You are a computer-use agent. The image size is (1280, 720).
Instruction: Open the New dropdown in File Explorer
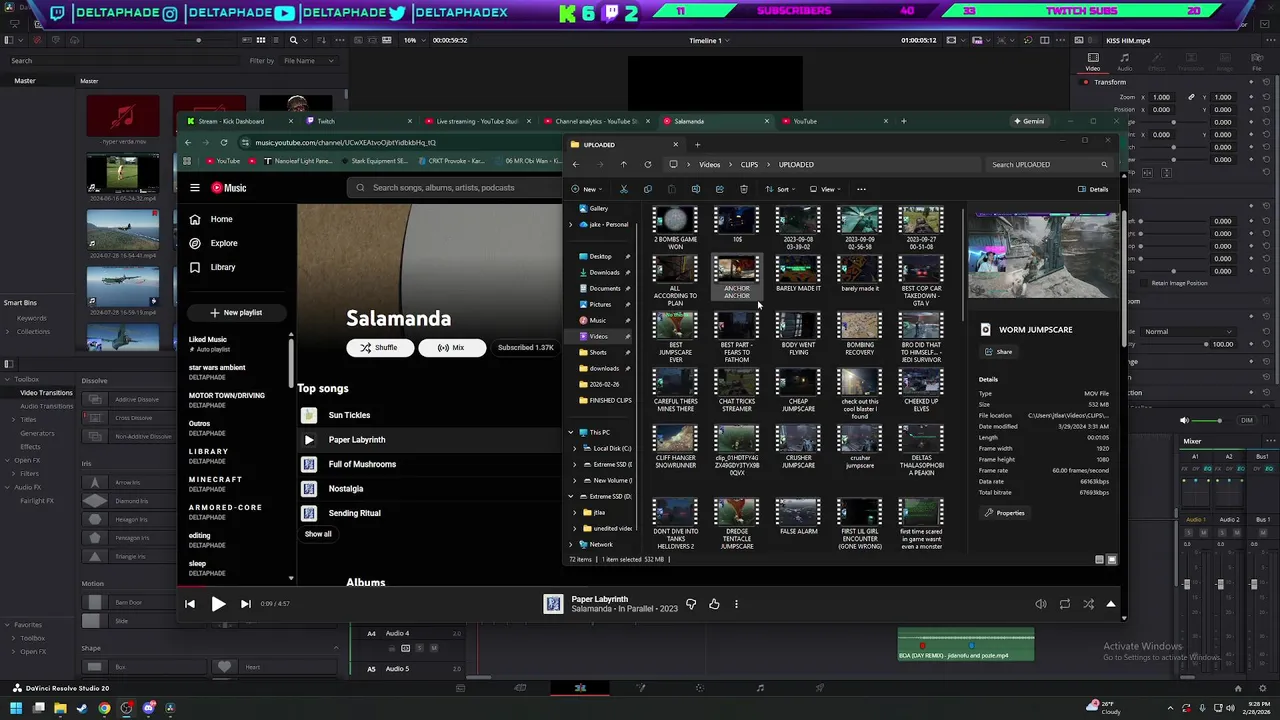pyautogui.click(x=587, y=189)
